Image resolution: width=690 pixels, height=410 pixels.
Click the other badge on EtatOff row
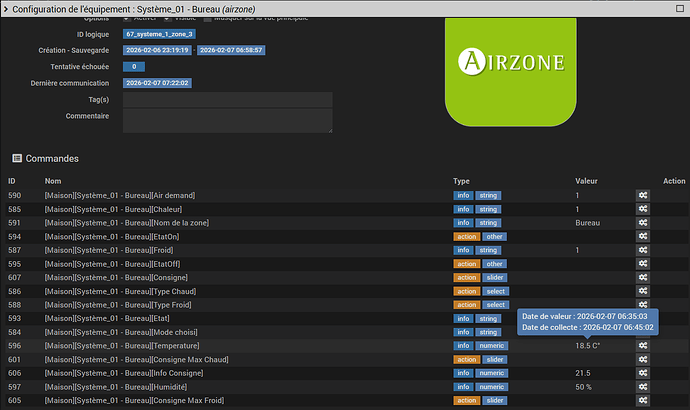click(x=494, y=264)
